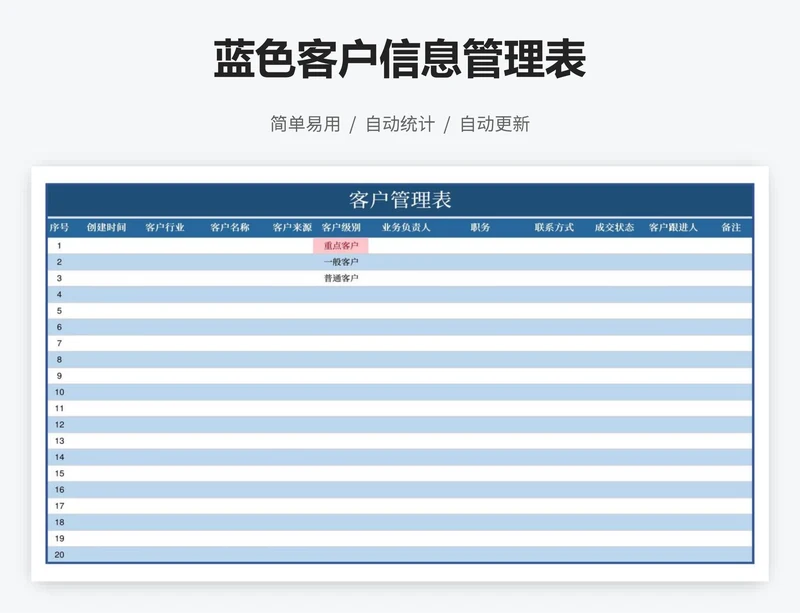
Task: Select the 客户跟进人 column header
Action: coord(673,227)
